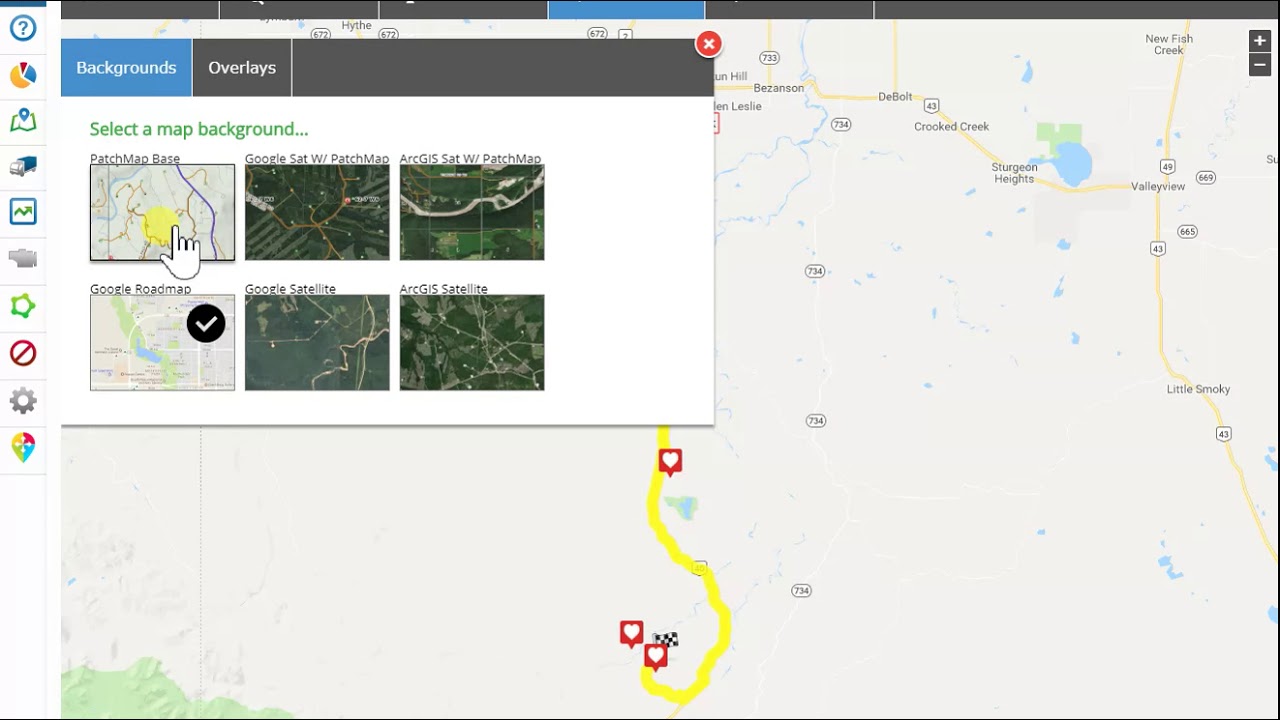Select the gray engine icon
The height and width of the screenshot is (720, 1280).
pos(23,259)
